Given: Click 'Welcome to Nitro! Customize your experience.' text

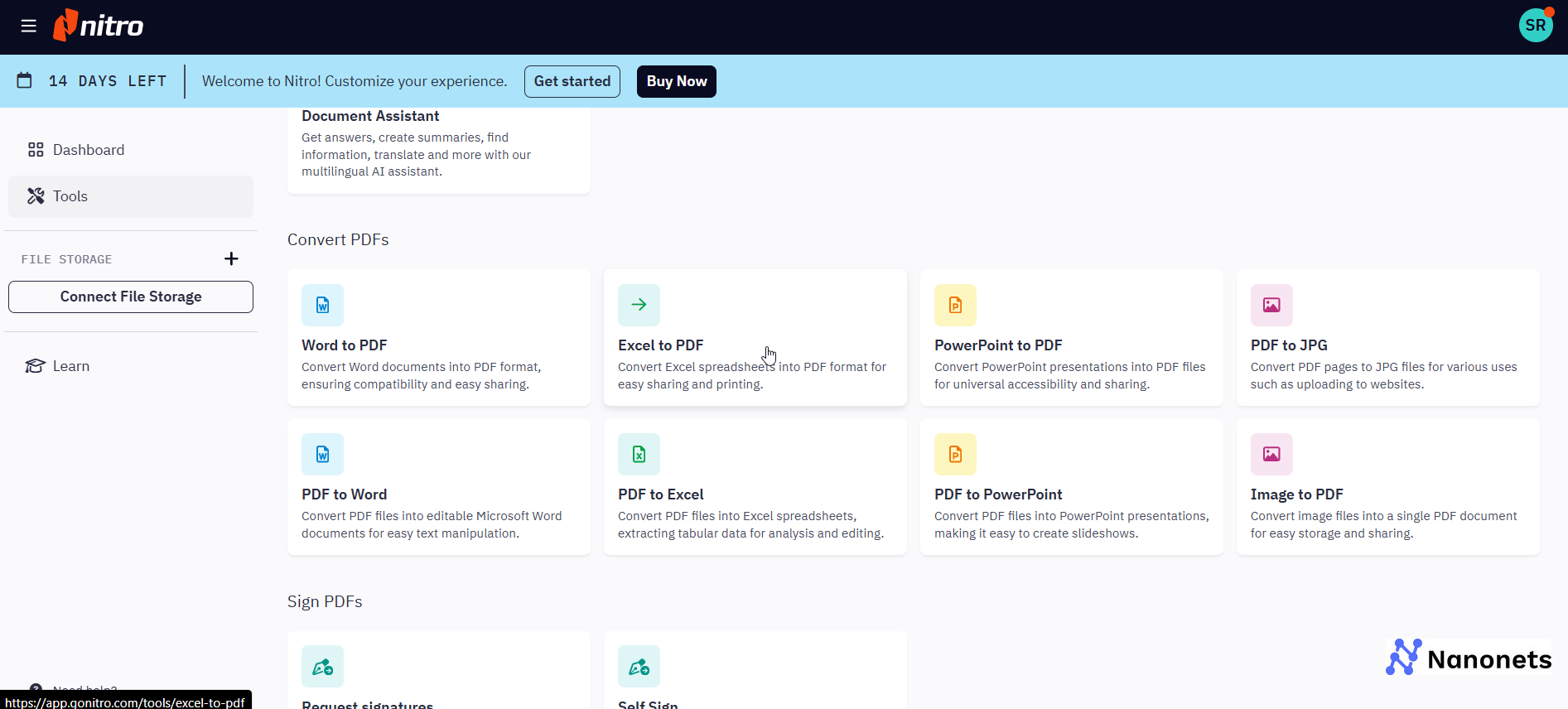Looking at the screenshot, I should 355,81.
